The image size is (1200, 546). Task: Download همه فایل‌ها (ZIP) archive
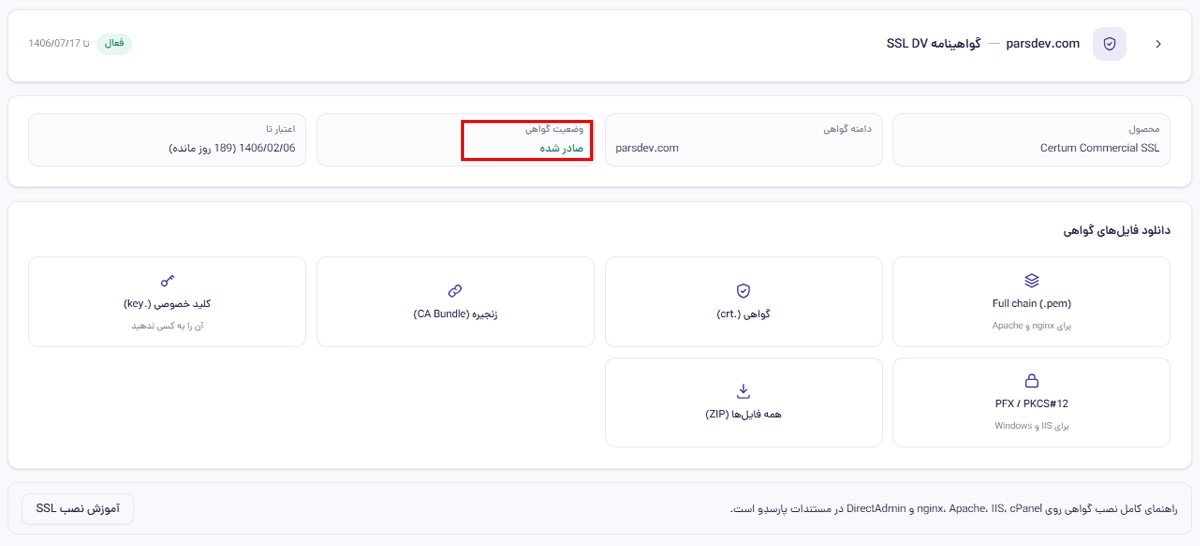(x=743, y=402)
